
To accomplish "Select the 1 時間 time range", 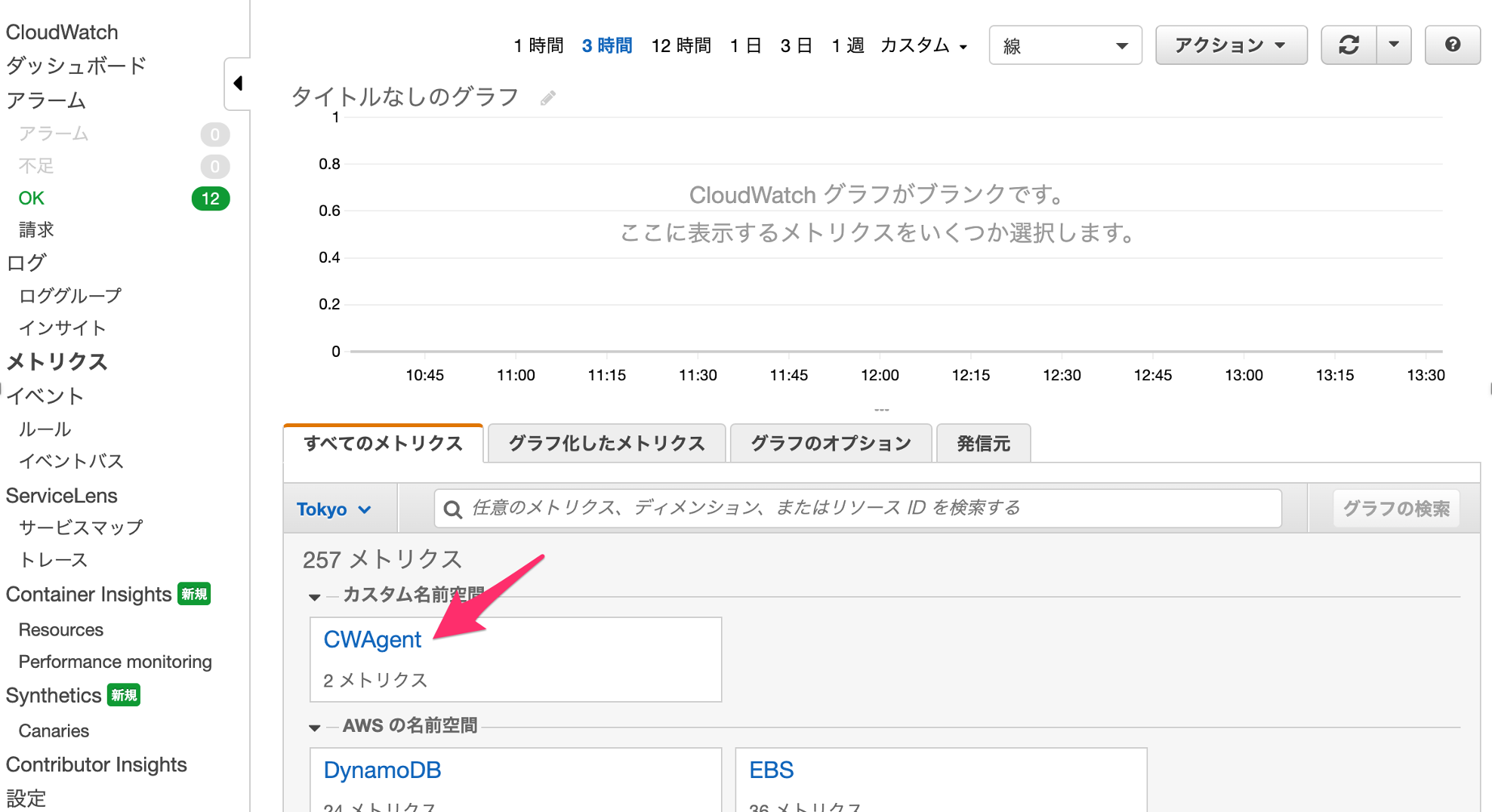I will (538, 46).
